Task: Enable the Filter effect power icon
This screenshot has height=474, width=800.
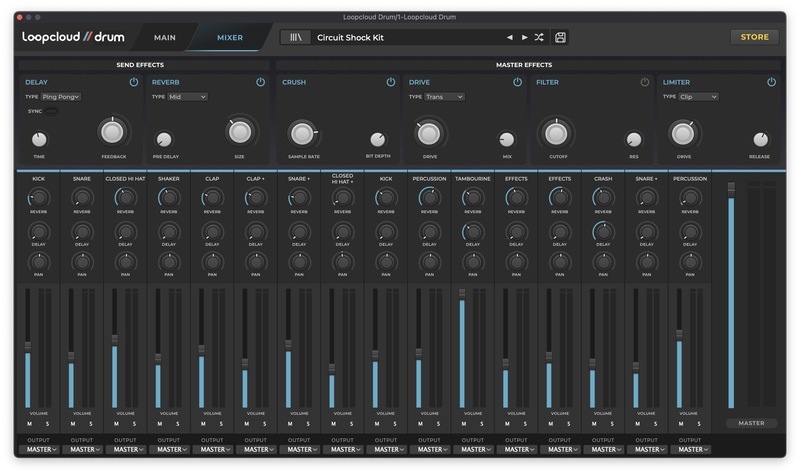Action: click(x=644, y=82)
